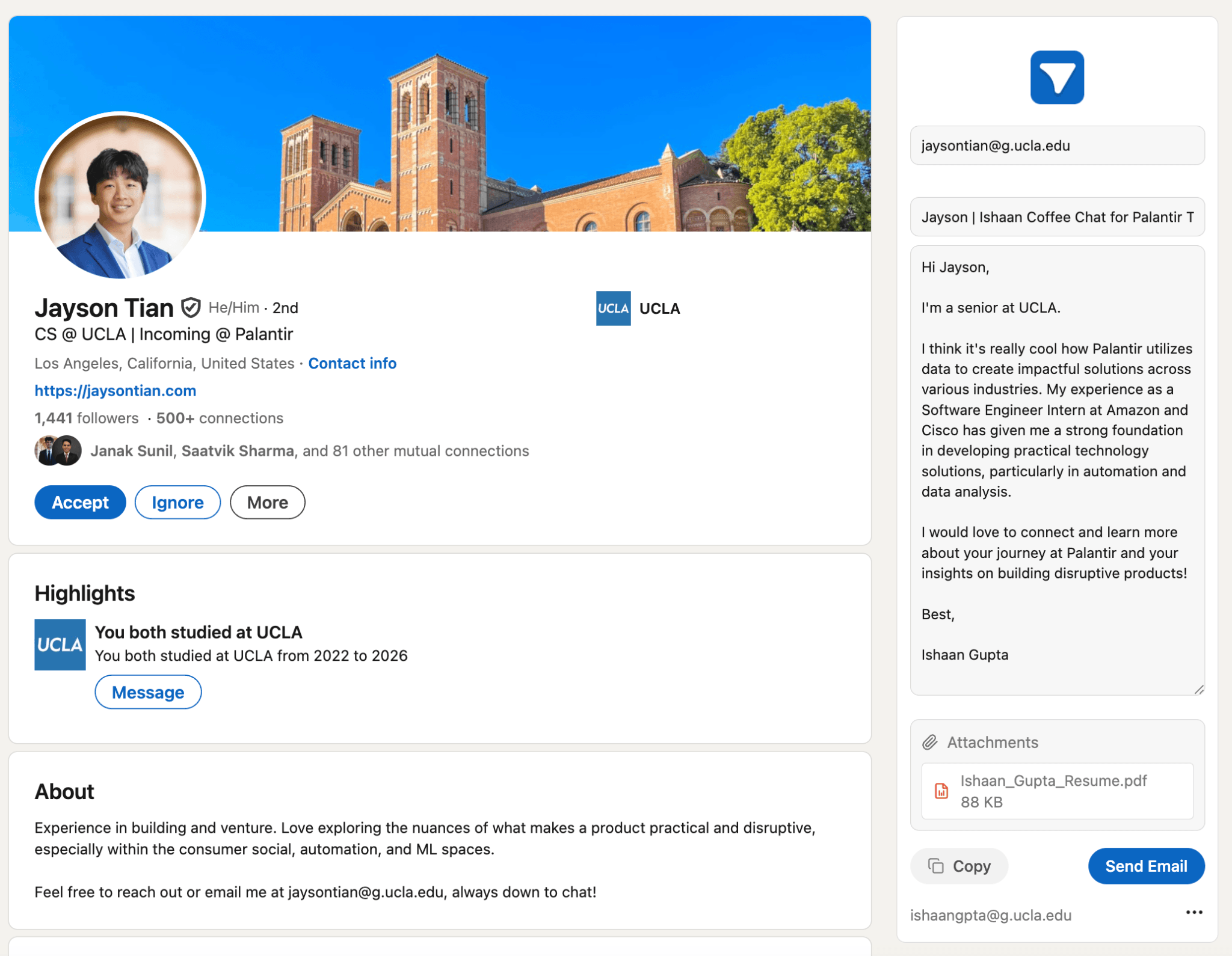Click the copy icon in Copy button
Screen dimensions: 1232x956
click(x=936, y=866)
